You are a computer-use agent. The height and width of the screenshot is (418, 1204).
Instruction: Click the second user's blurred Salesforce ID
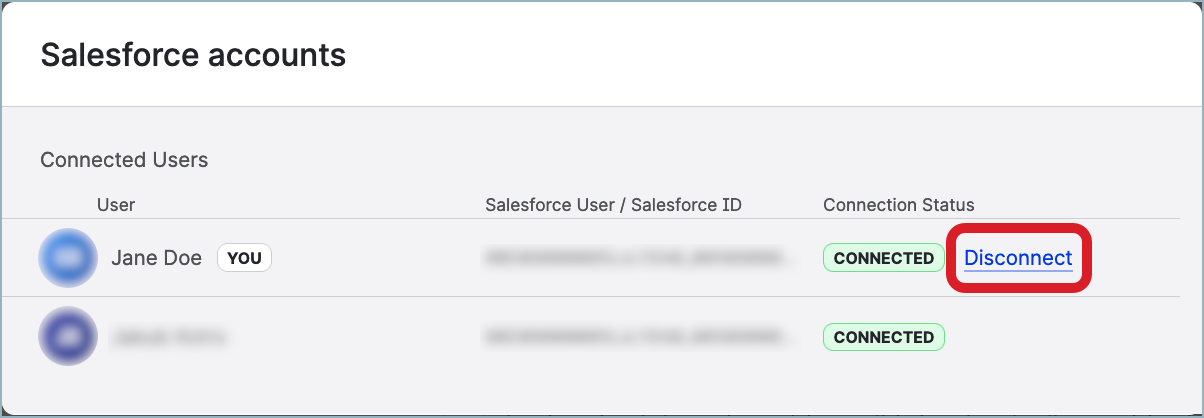coord(641,338)
